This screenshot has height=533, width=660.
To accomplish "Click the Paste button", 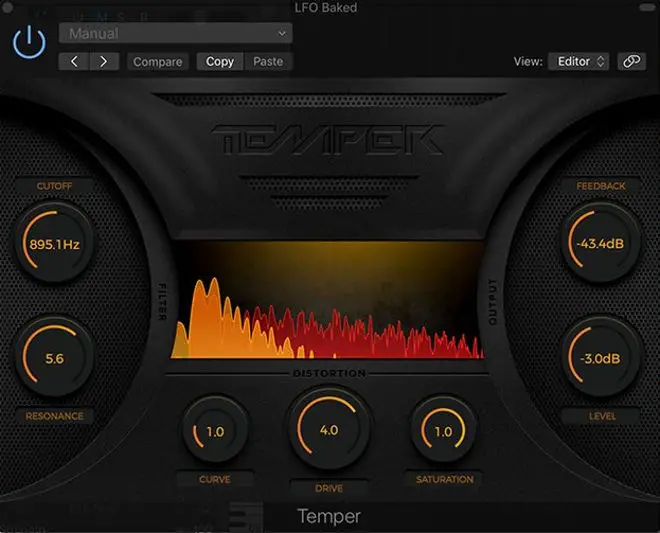I will [x=268, y=62].
